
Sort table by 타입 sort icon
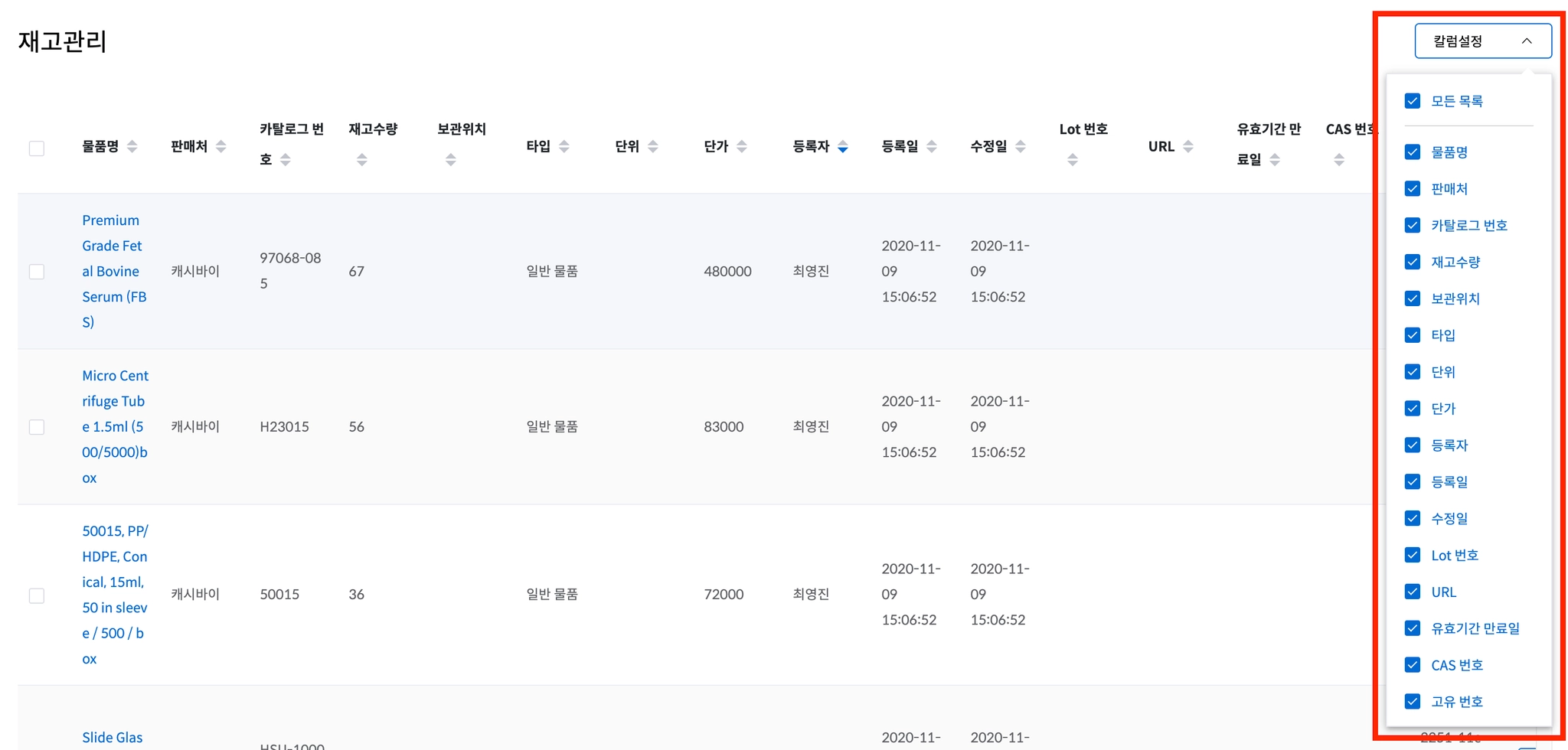click(563, 146)
